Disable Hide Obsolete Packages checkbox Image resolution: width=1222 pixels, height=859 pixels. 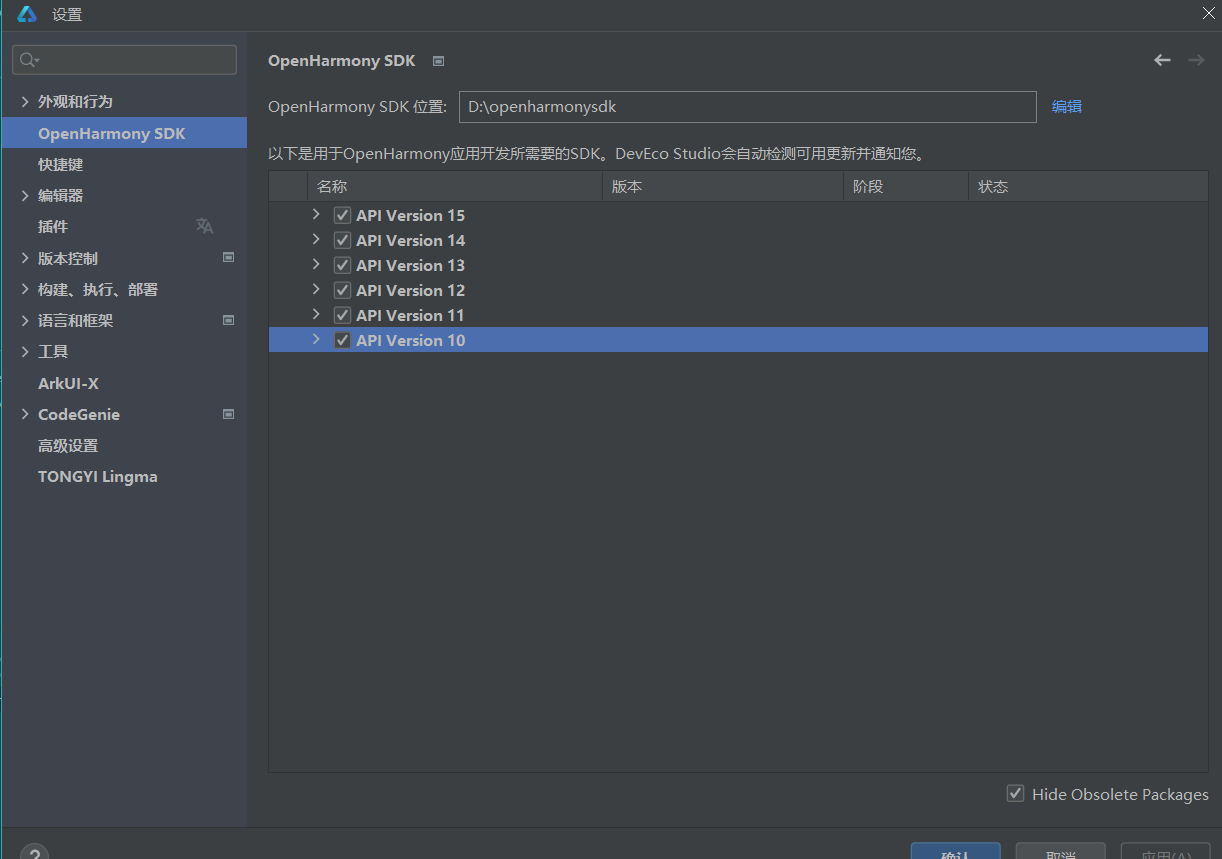[1015, 794]
